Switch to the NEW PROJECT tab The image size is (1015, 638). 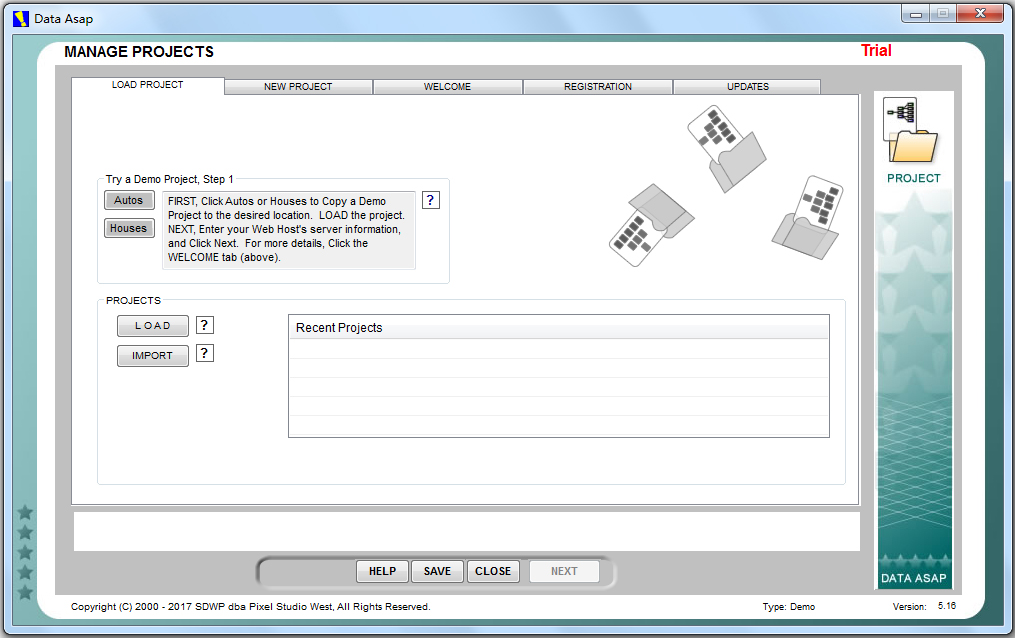coord(298,87)
